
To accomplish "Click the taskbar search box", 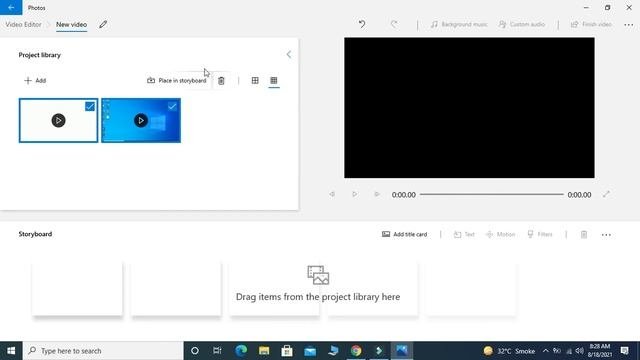I will (103, 351).
